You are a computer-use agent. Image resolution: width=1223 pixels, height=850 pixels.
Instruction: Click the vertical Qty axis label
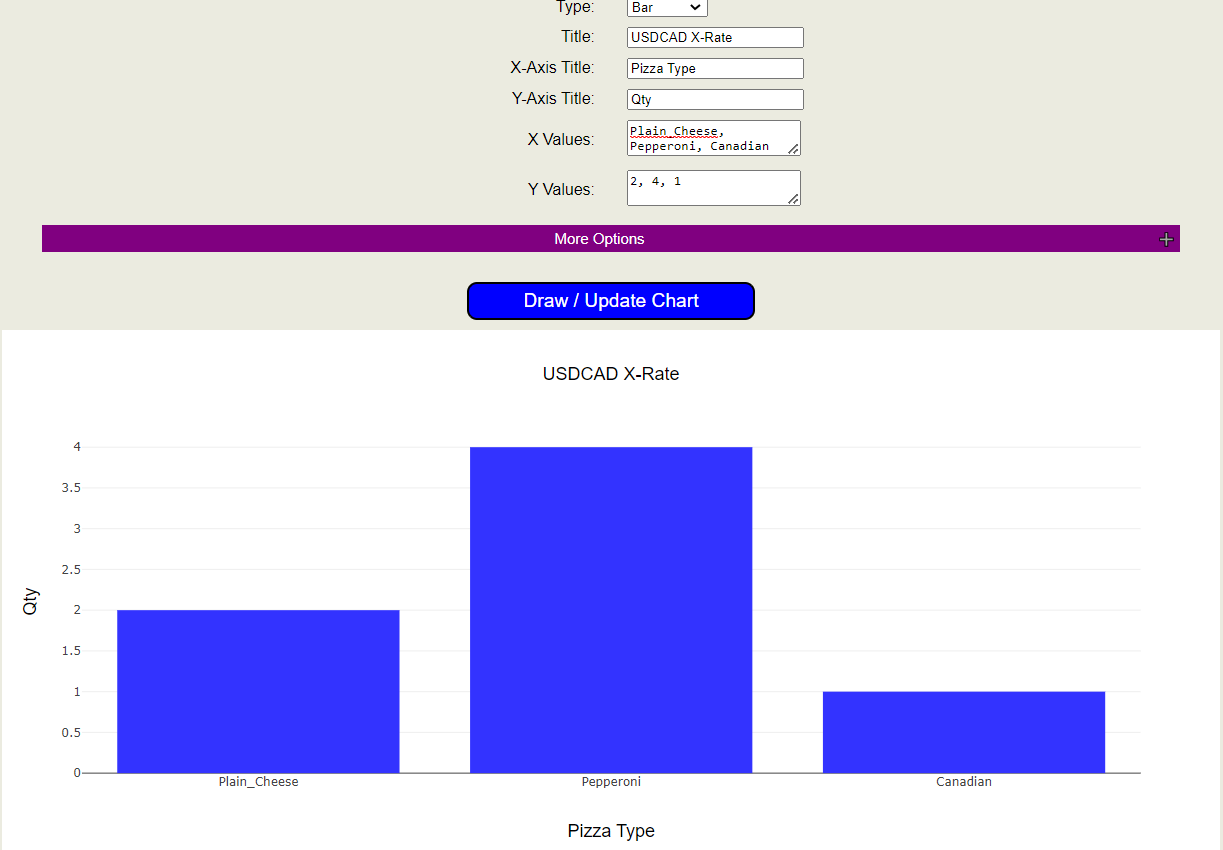pyautogui.click(x=30, y=600)
